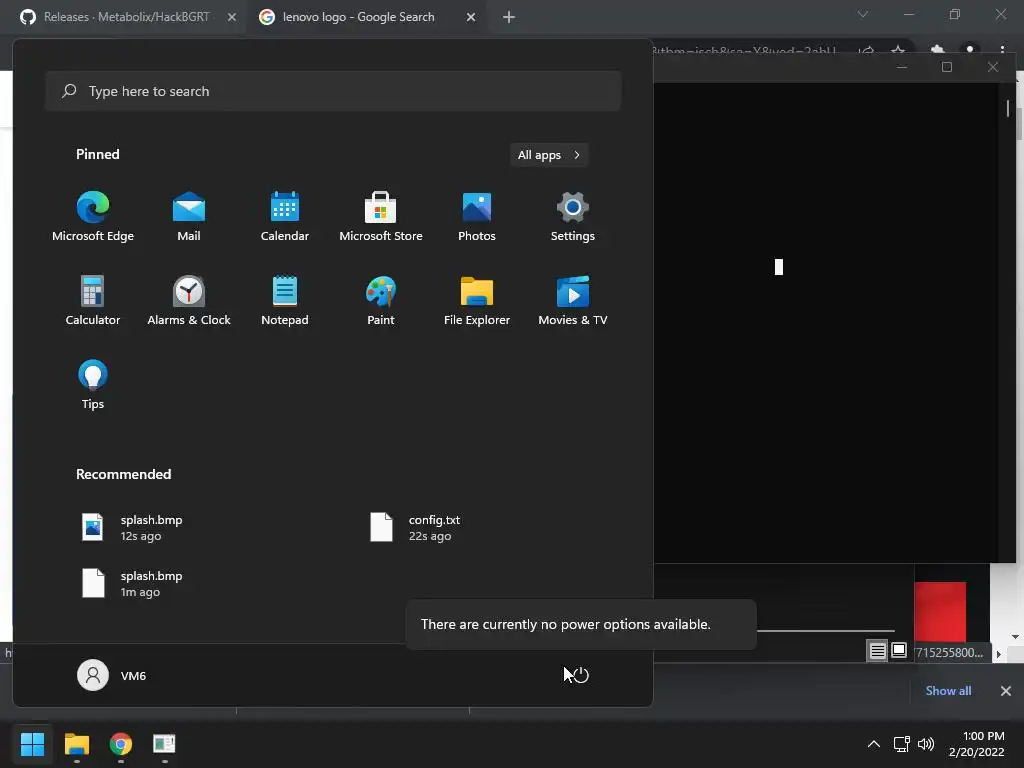The width and height of the screenshot is (1024, 768).
Task: Click Show all in downloads bar
Action: click(x=948, y=691)
